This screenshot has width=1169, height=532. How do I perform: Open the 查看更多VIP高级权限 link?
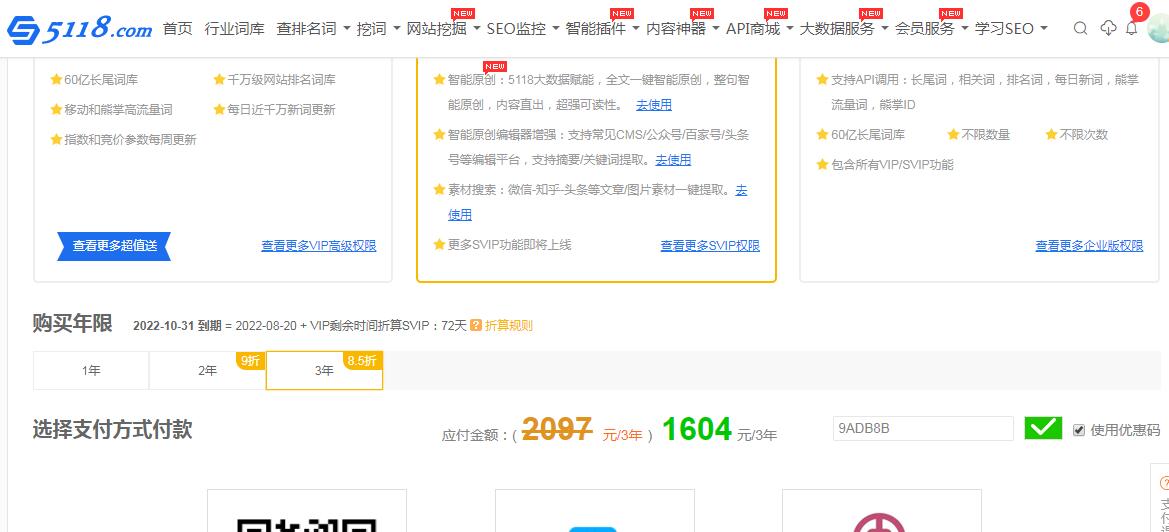[x=318, y=246]
